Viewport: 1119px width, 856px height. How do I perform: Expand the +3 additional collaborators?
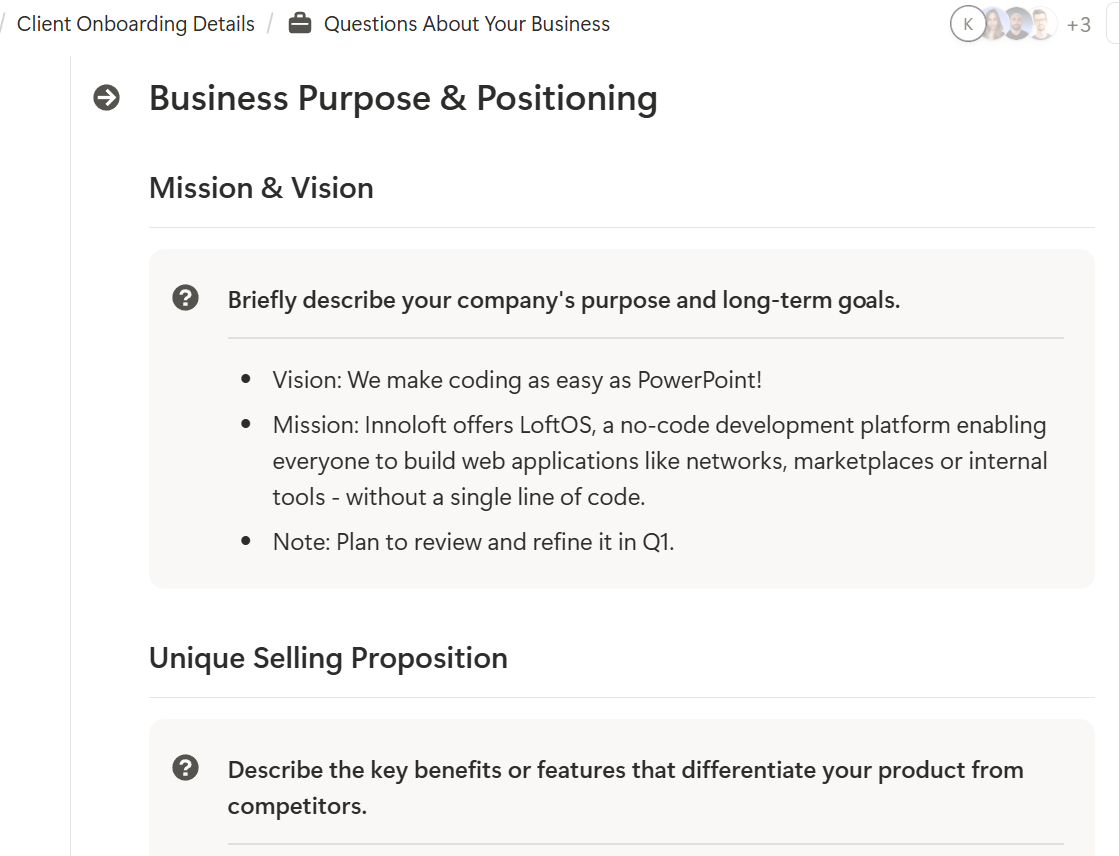pyautogui.click(x=1078, y=25)
